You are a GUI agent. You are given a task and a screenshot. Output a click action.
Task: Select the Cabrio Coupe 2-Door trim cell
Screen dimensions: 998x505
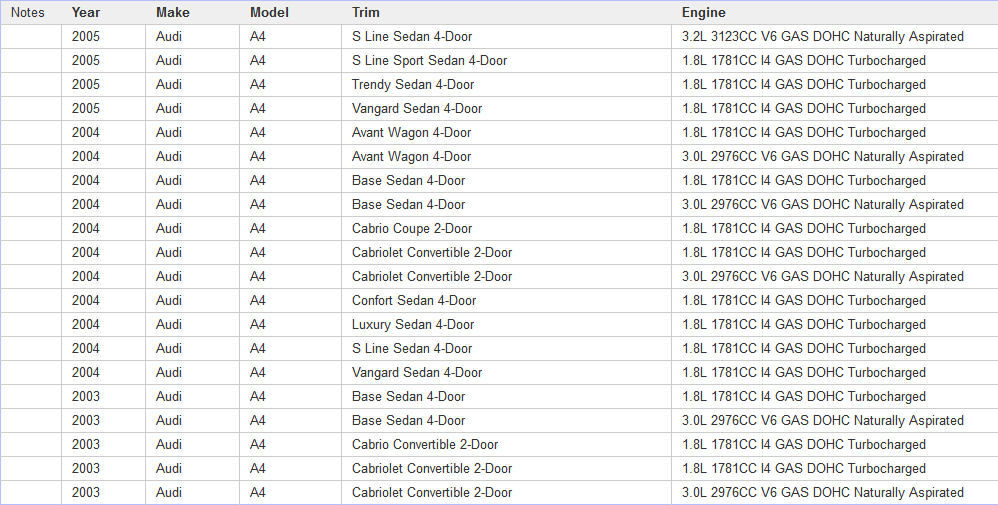[x=412, y=229]
